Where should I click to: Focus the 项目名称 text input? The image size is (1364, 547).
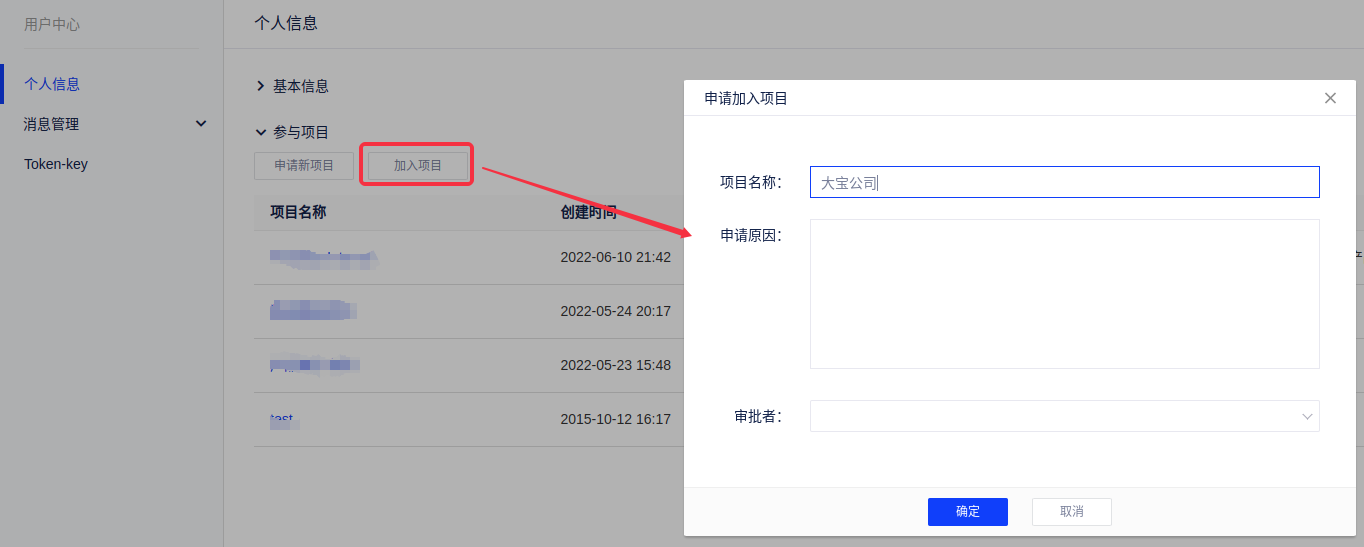pos(1064,182)
